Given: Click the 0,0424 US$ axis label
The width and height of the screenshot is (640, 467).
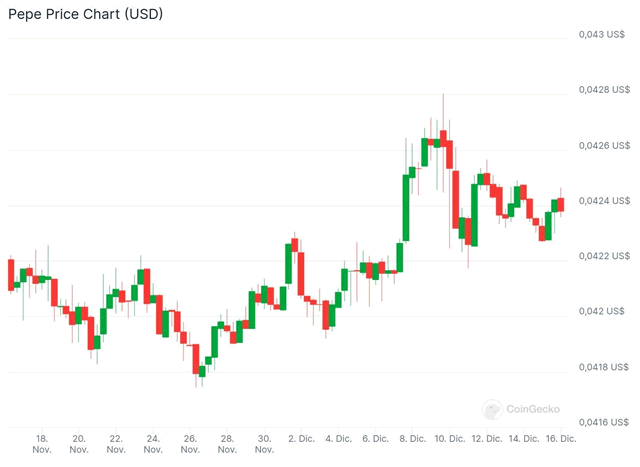Looking at the screenshot, I should pos(607,201).
